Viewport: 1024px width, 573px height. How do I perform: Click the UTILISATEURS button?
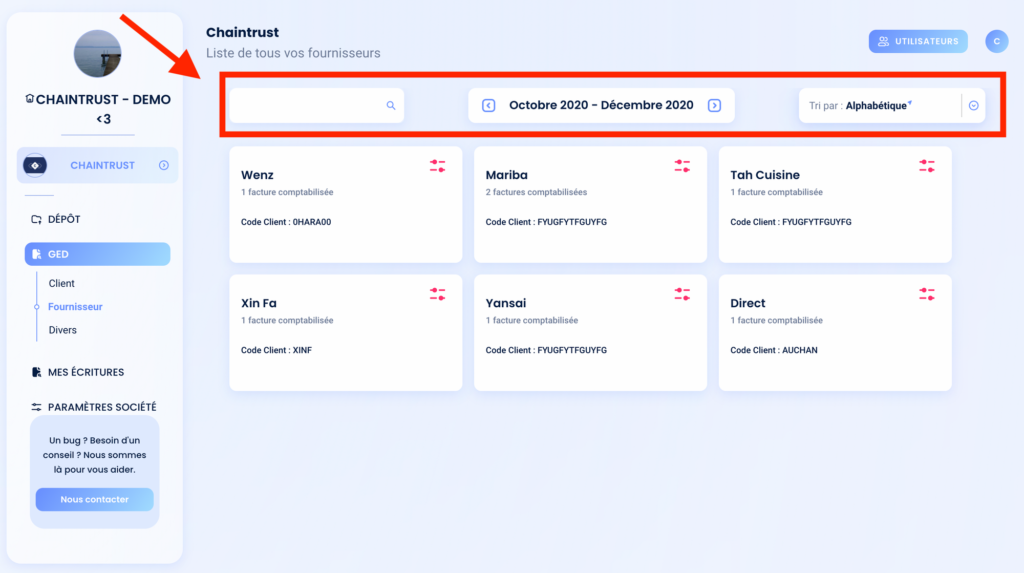pos(918,41)
